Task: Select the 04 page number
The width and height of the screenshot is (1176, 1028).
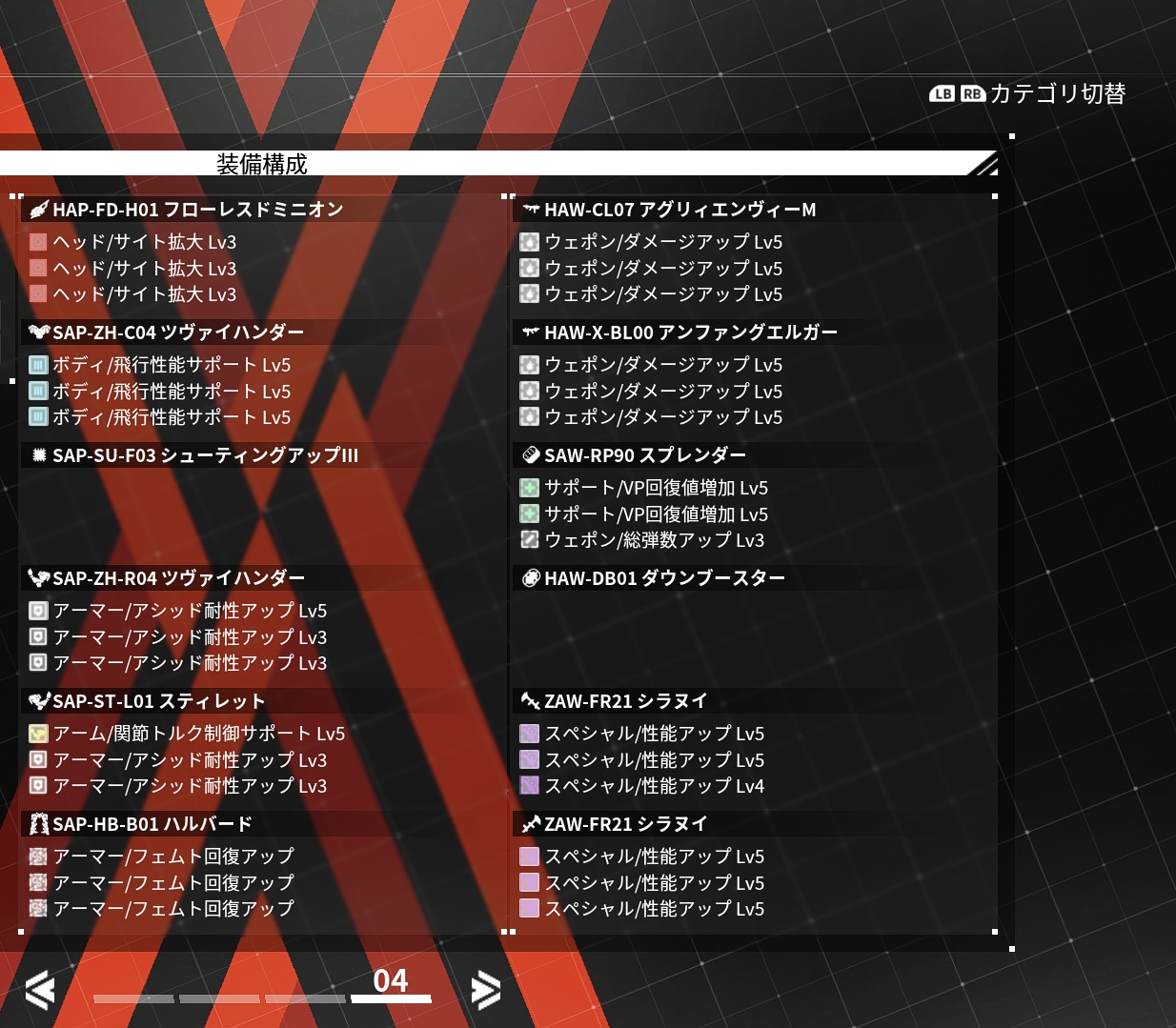Action: click(391, 980)
